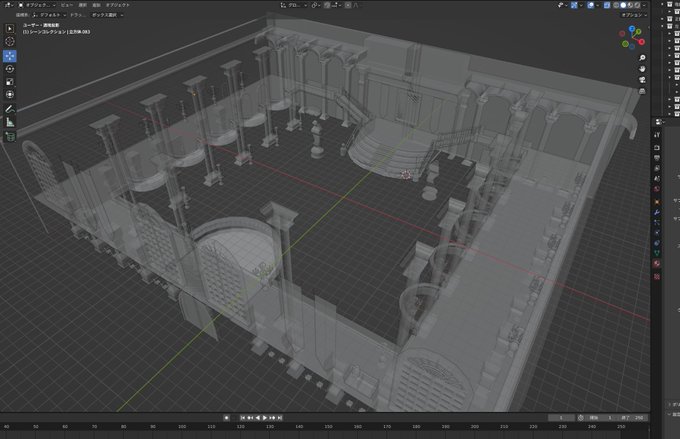Jump to next keyframe
This screenshot has width=680, height=439.
point(272,417)
